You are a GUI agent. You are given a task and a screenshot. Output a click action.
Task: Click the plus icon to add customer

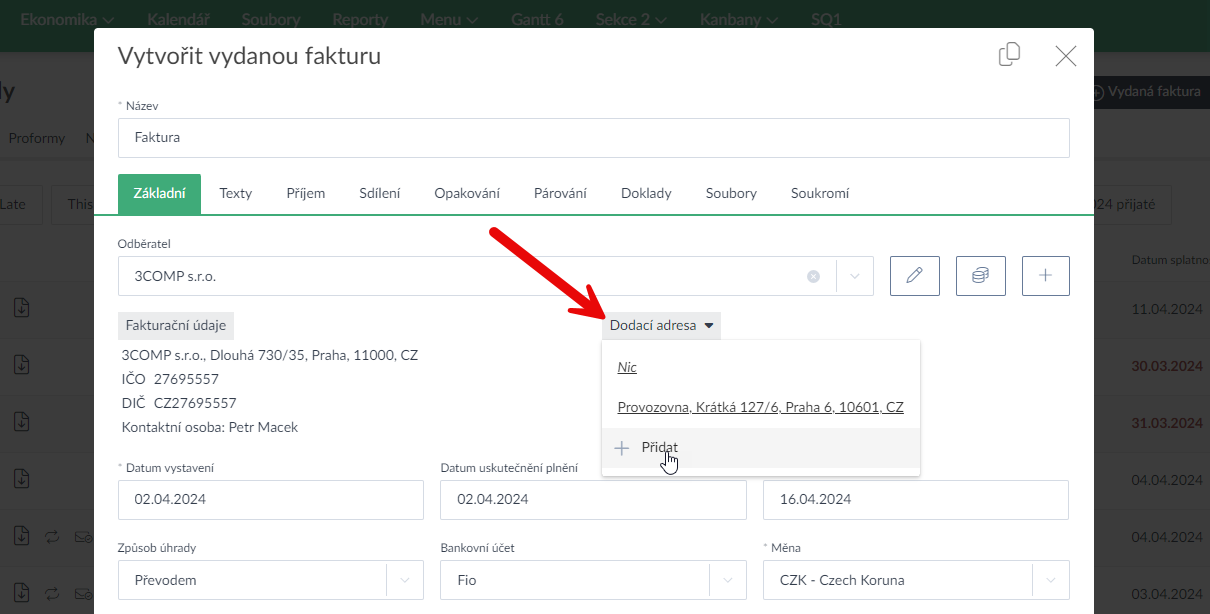point(1045,276)
